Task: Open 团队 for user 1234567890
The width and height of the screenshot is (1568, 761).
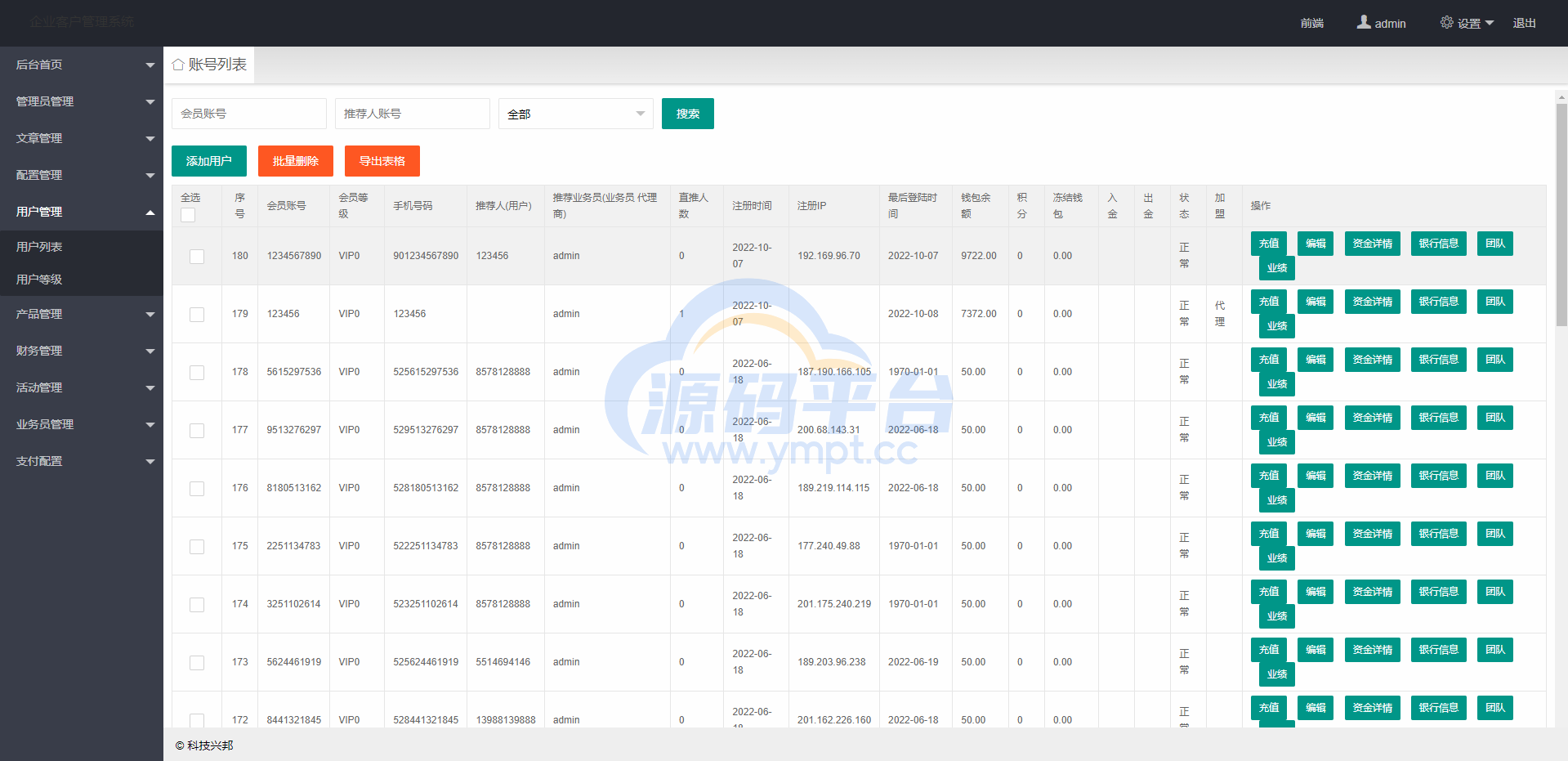Action: [1495, 244]
